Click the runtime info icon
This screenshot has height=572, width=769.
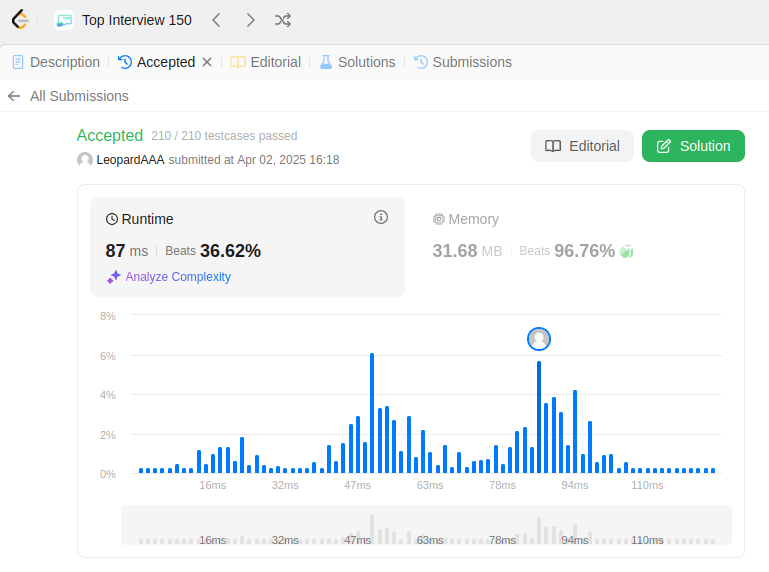point(381,217)
